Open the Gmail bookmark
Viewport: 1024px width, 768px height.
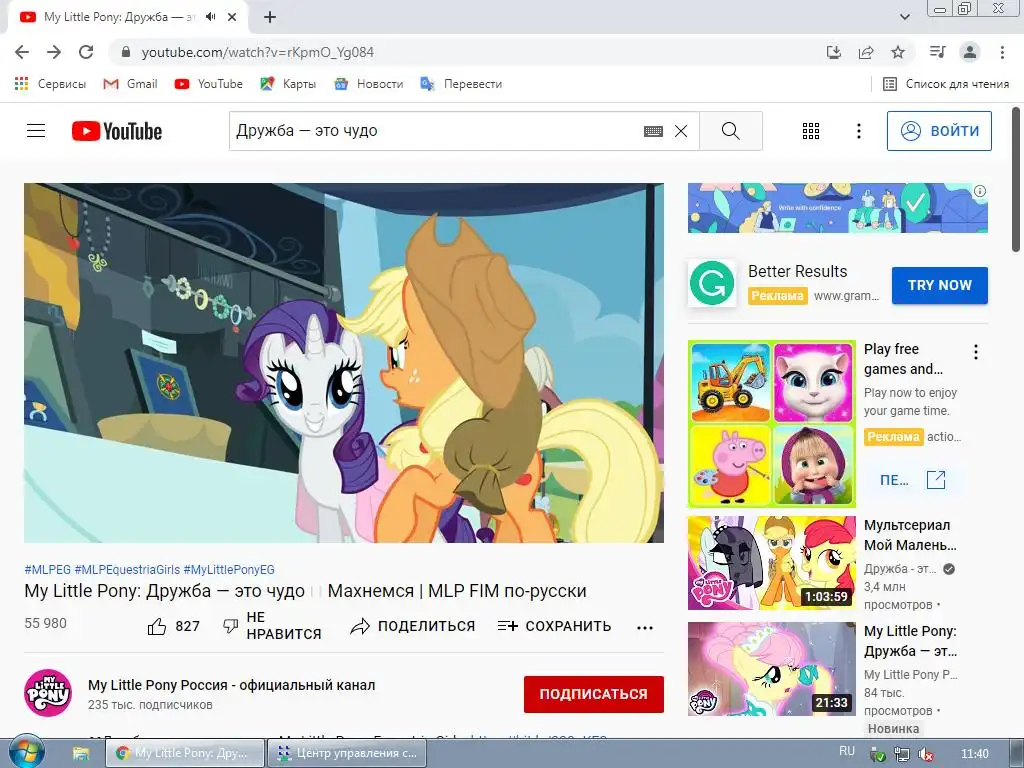(x=131, y=84)
